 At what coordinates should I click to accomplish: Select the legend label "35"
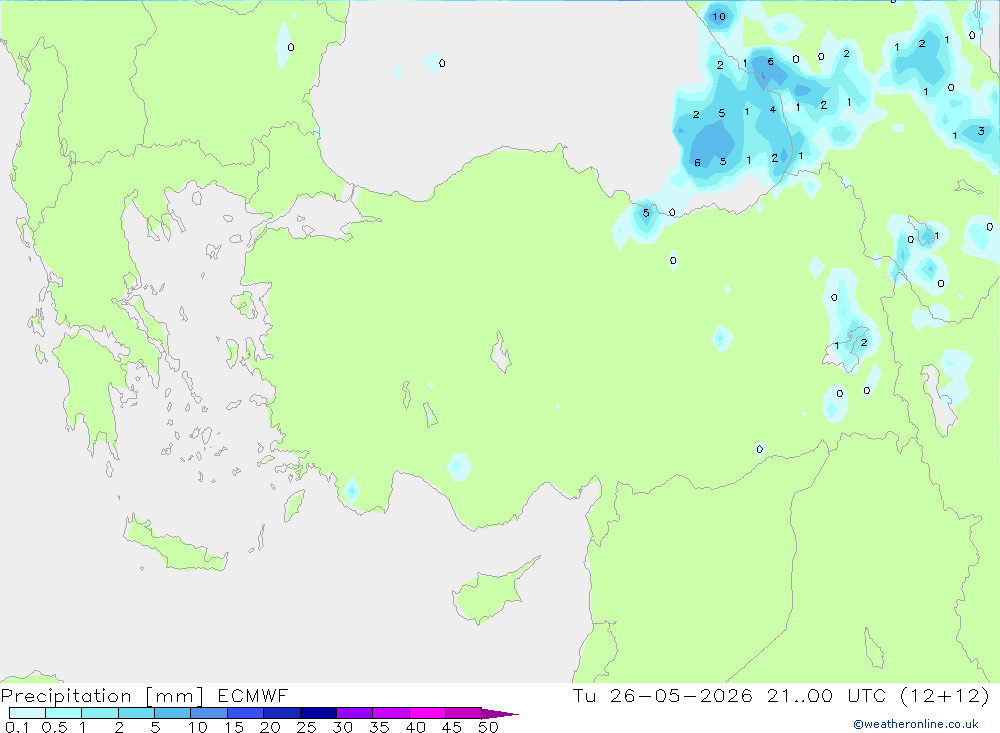pyautogui.click(x=379, y=727)
